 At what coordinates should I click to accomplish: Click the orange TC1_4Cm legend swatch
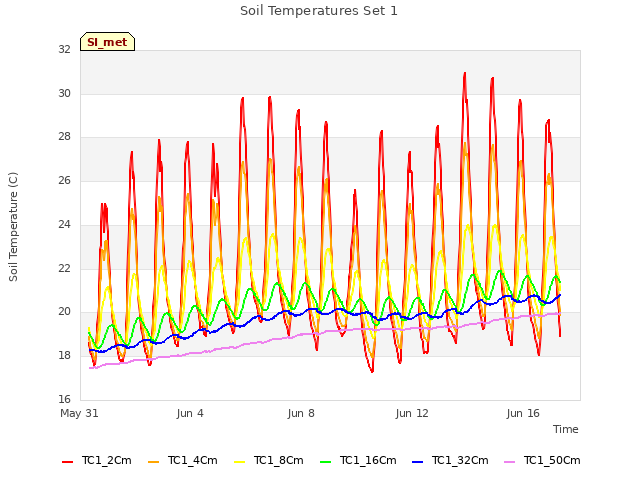pos(153,462)
